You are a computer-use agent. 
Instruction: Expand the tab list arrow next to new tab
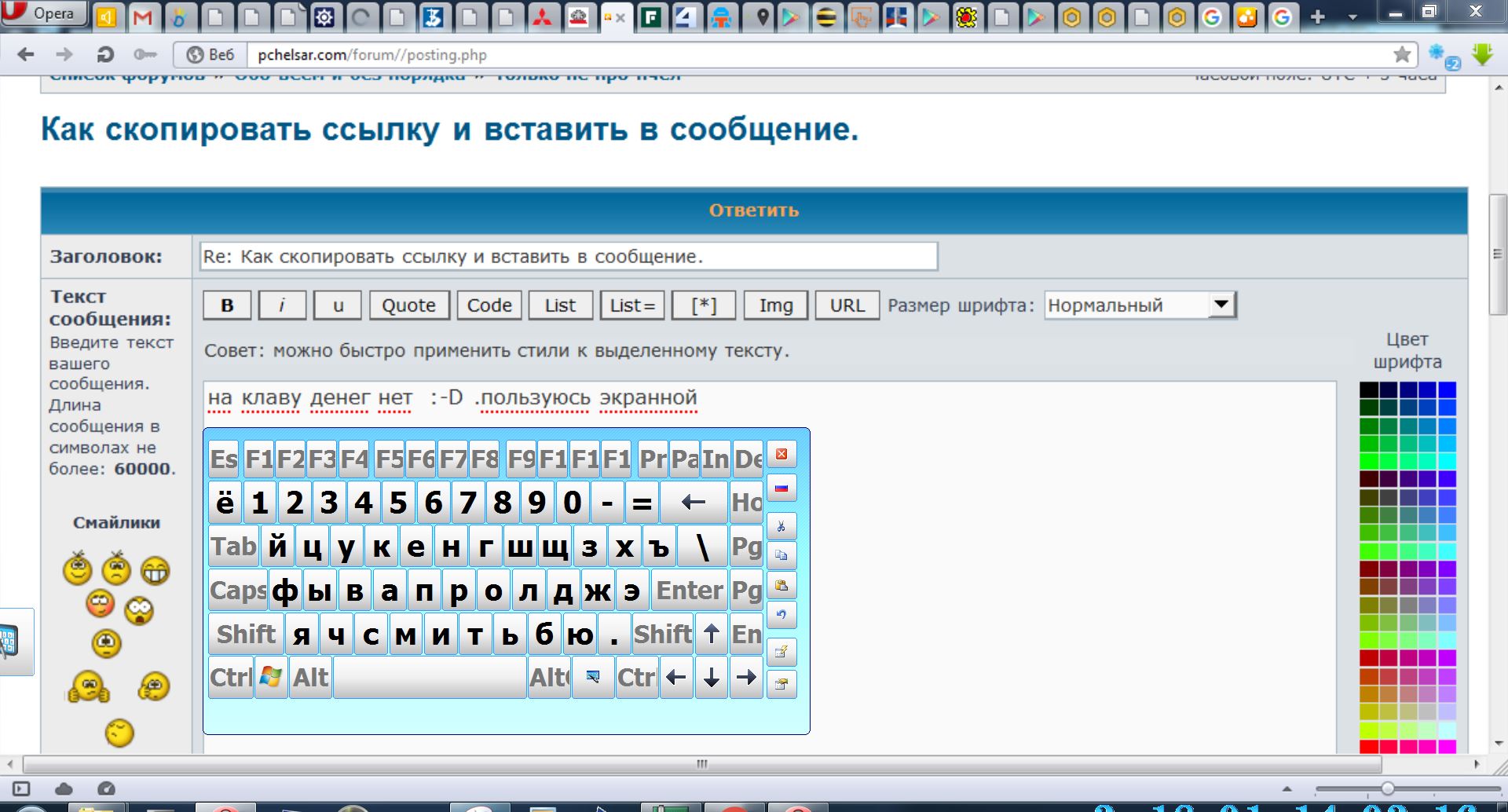[1352, 16]
